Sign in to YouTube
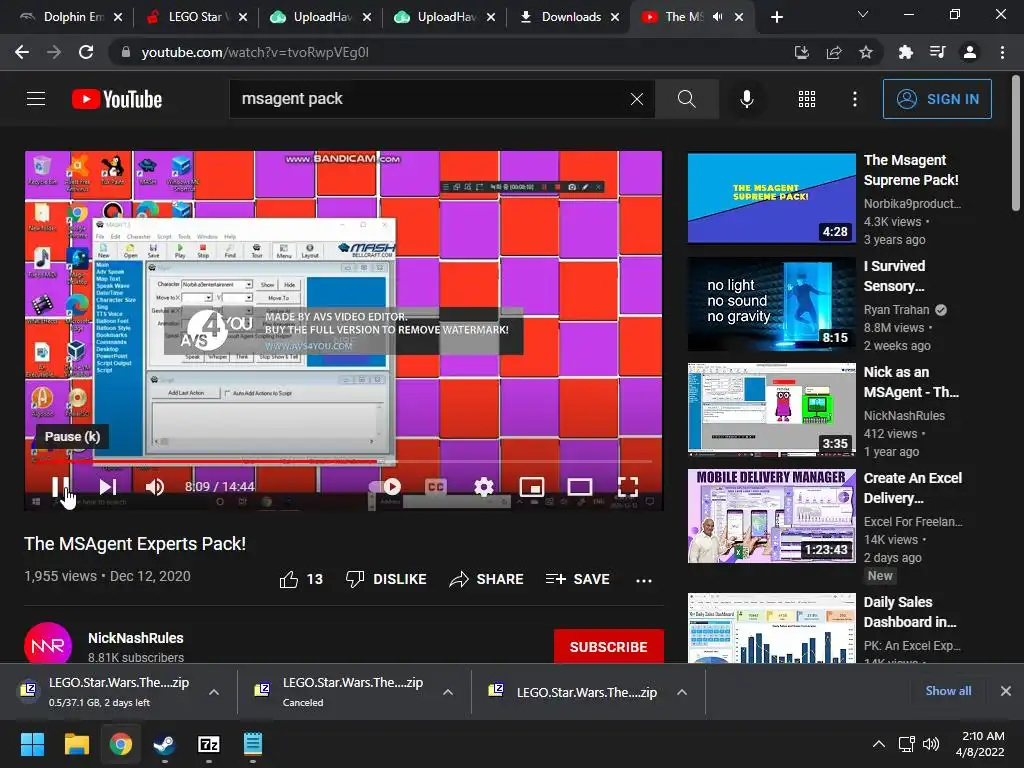This screenshot has width=1024, height=768. point(937,99)
